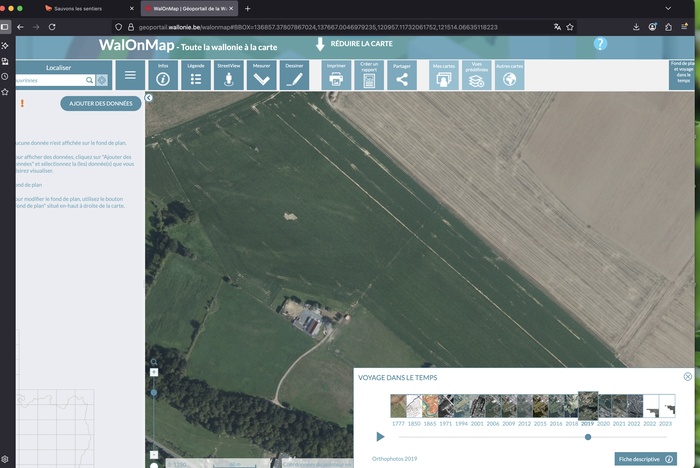Select the Dessiner tool
Screen dimensions: 700x468
[x=294, y=76]
